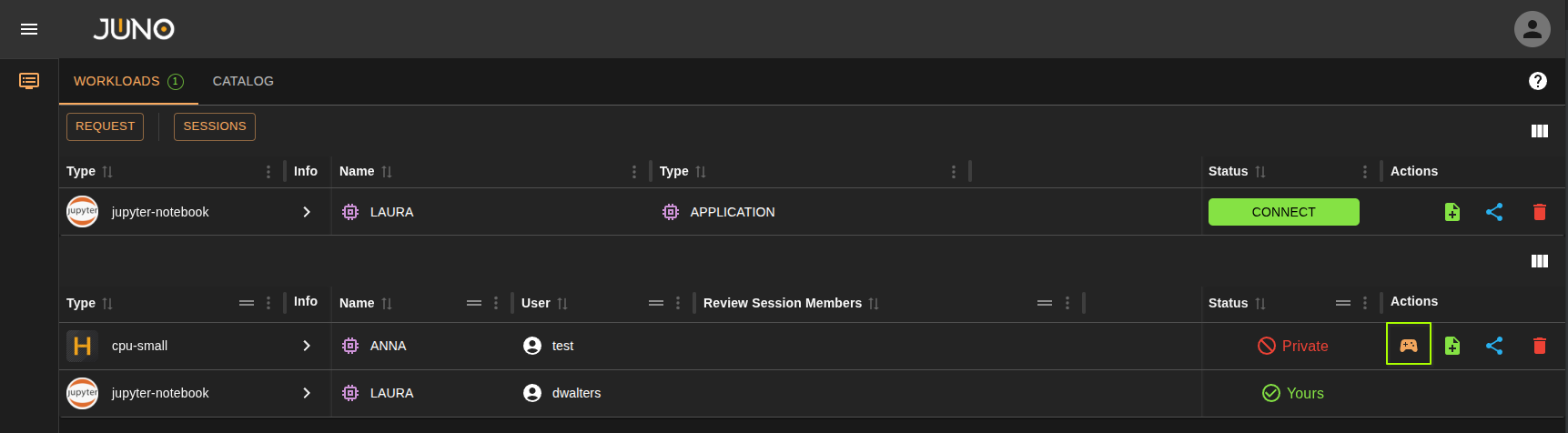Click the workloads sidebar icon
This screenshot has height=433, width=1568.
(29, 81)
